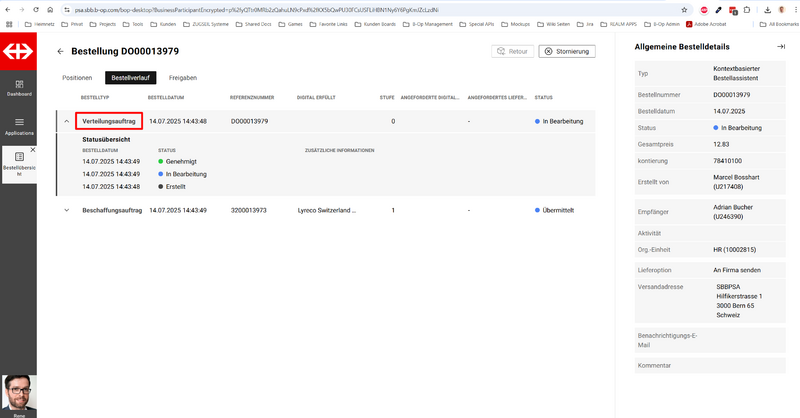Open the Dashboard from the sidebar
Viewport: 800px width, 418px height.
[19, 86]
